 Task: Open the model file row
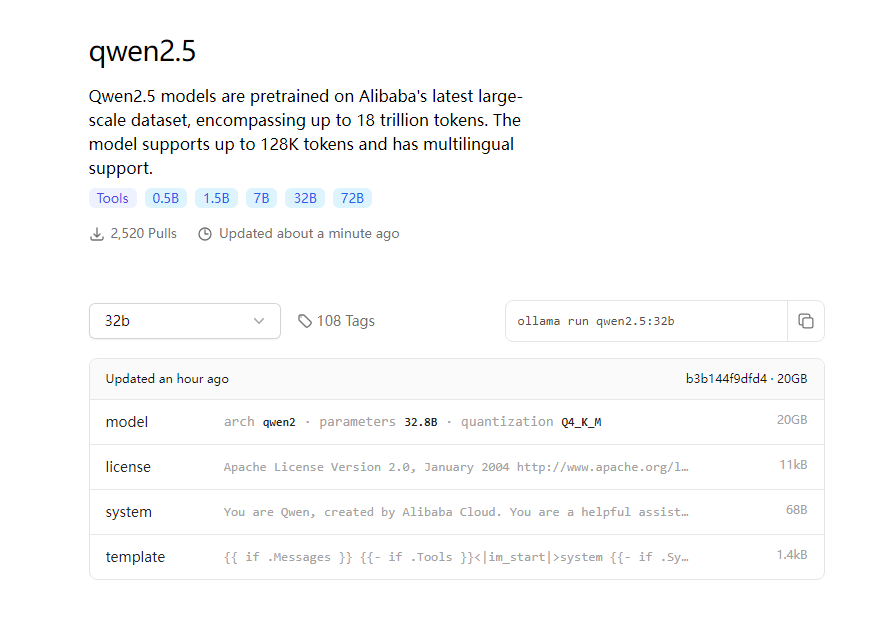coord(456,422)
